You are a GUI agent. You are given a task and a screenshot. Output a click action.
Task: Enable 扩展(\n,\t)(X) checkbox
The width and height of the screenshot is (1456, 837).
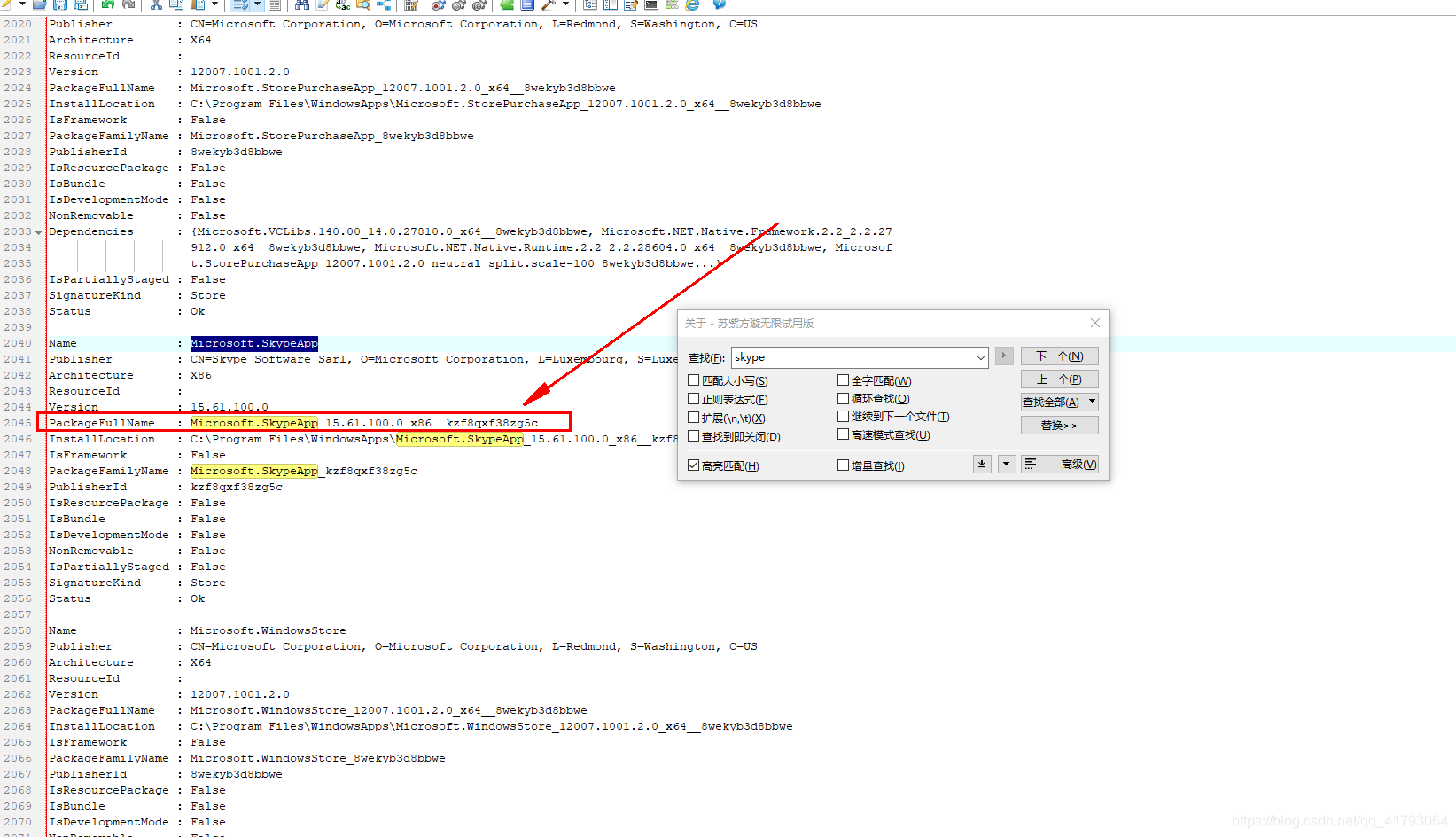pyautogui.click(x=694, y=418)
